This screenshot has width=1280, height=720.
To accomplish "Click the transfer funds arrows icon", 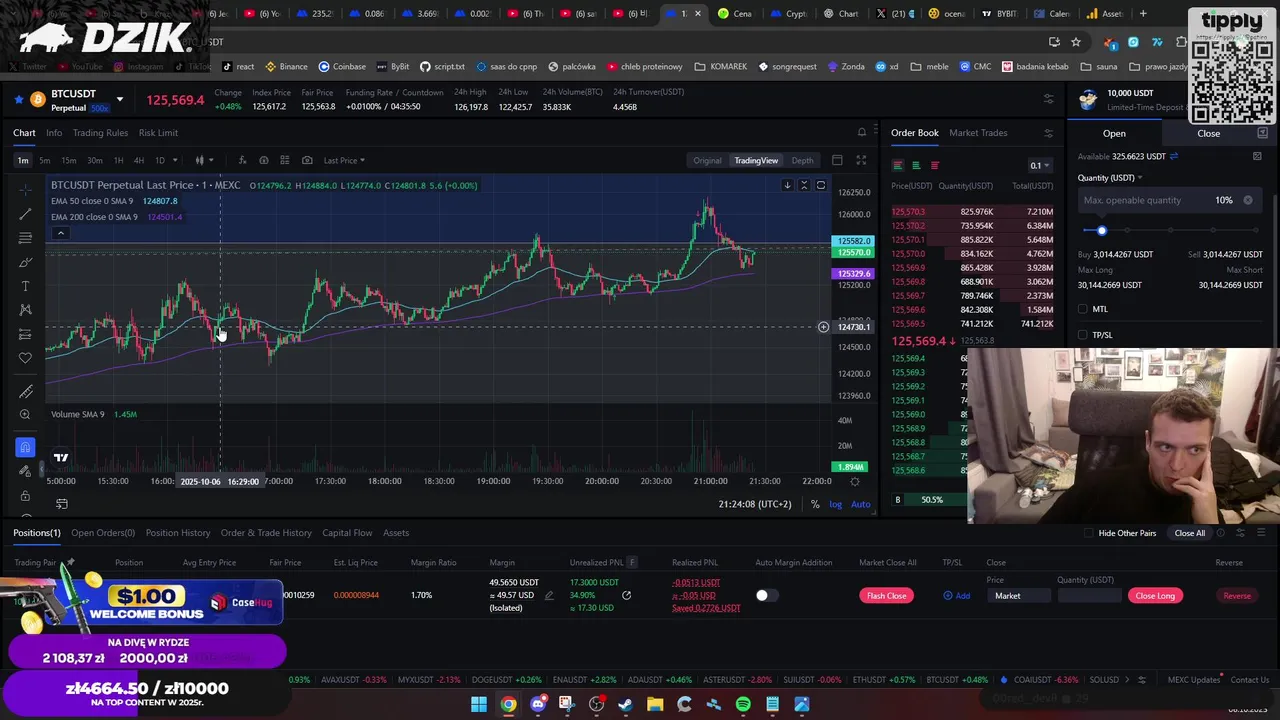I will click(x=1174, y=156).
